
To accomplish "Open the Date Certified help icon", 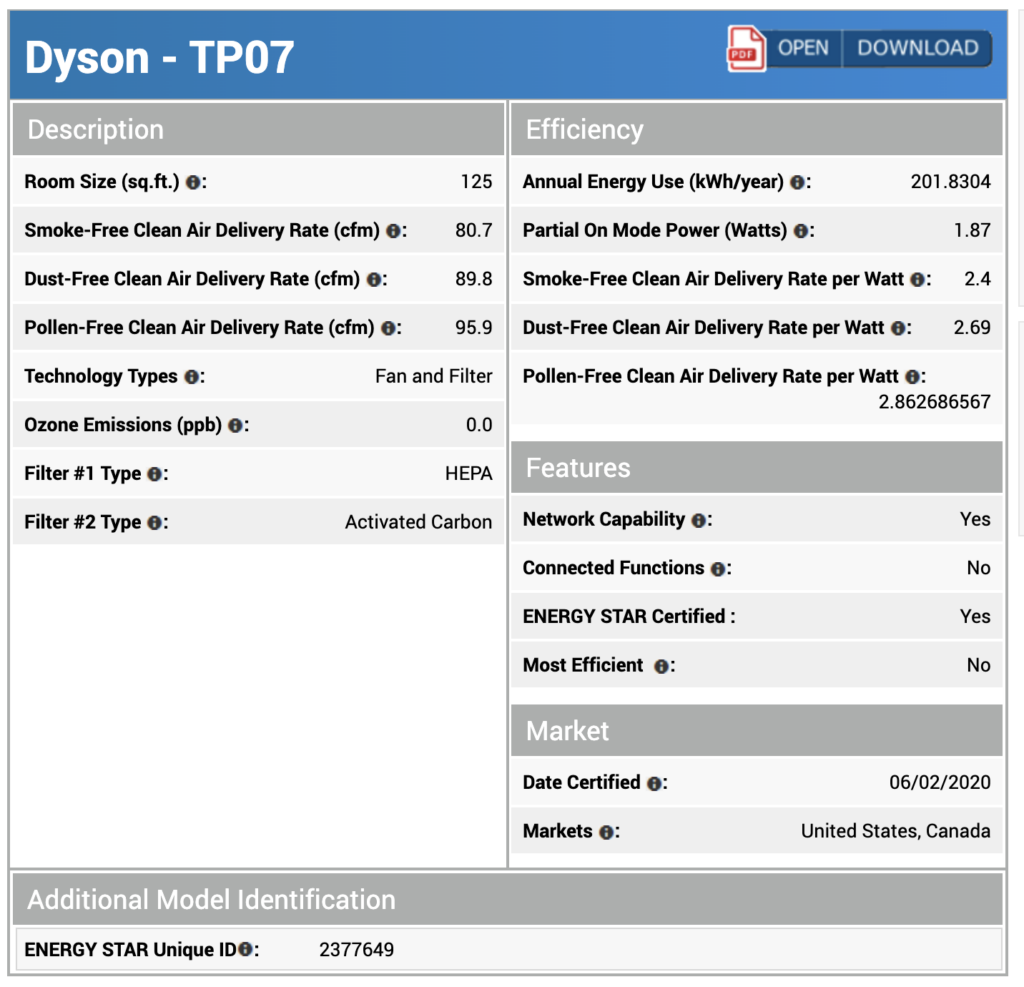I will (654, 783).
